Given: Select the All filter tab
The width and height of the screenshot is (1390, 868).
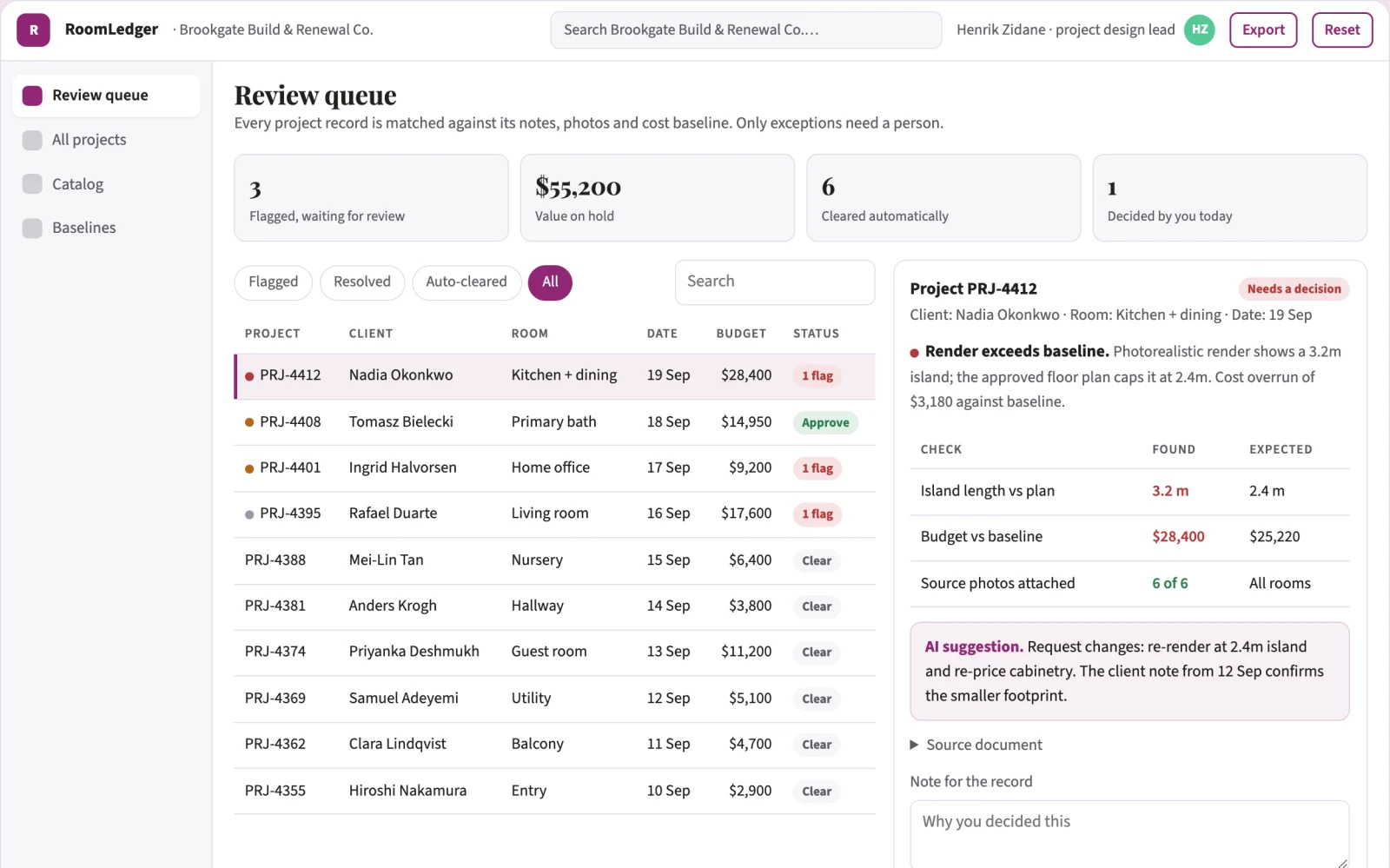Looking at the screenshot, I should coord(550,282).
